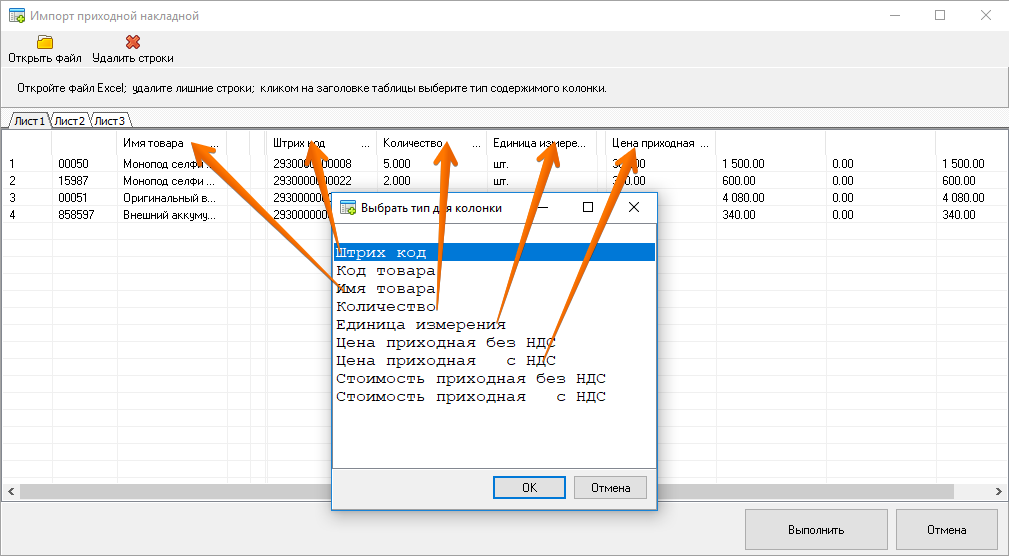Click the 0.00 cell in row 1
1009x556 pixels.
click(880, 164)
